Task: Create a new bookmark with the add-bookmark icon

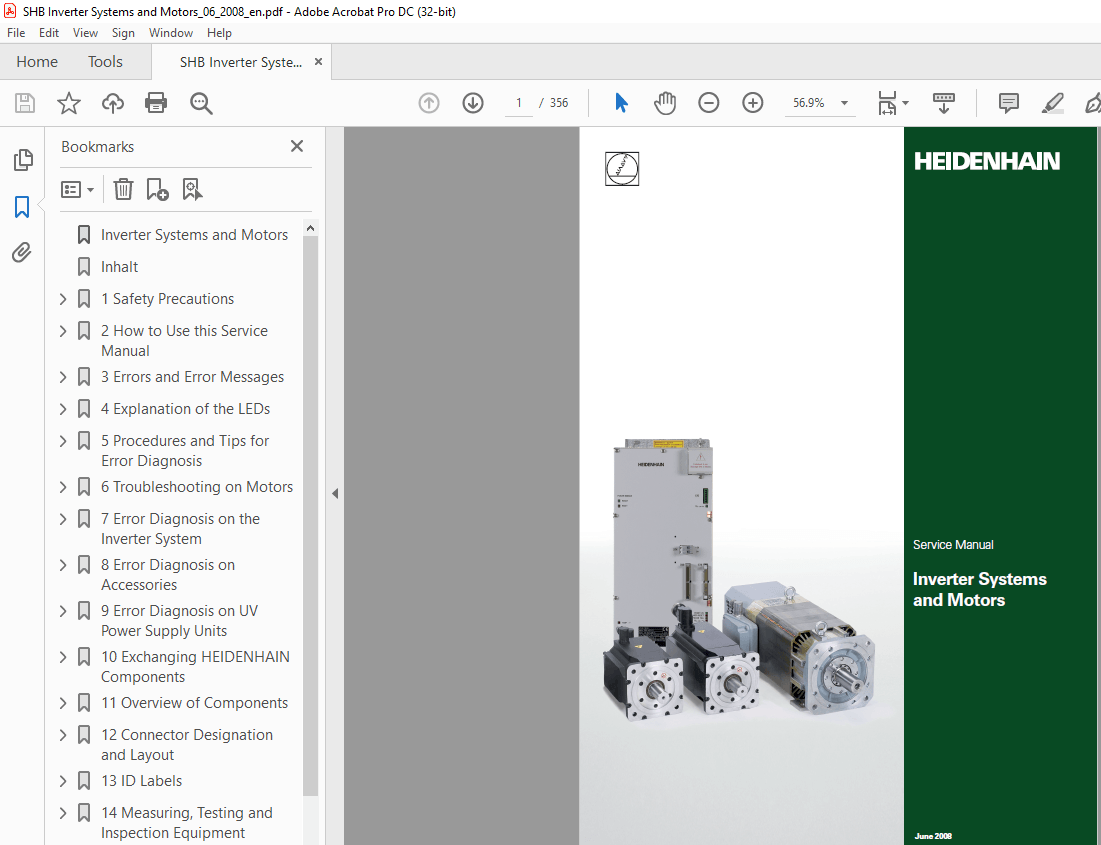Action: pos(156,189)
